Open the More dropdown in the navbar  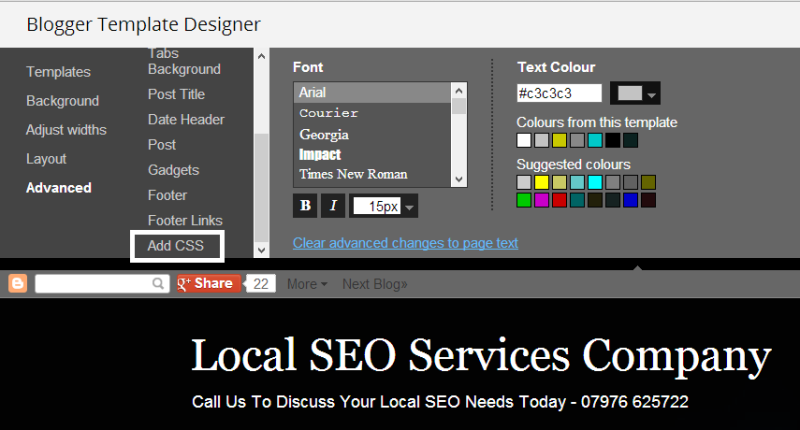tap(307, 284)
